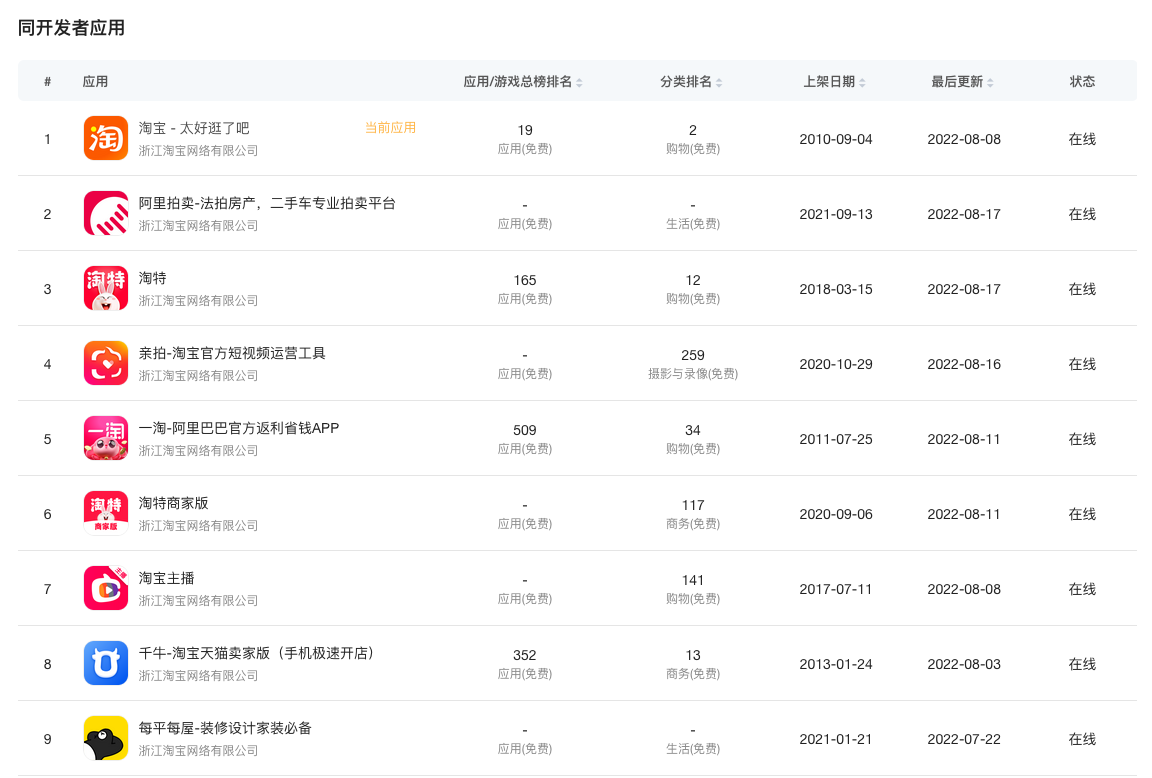This screenshot has height=778, width=1152.
Task: Click overall rank 165 for 淘特
Action: (x=525, y=280)
